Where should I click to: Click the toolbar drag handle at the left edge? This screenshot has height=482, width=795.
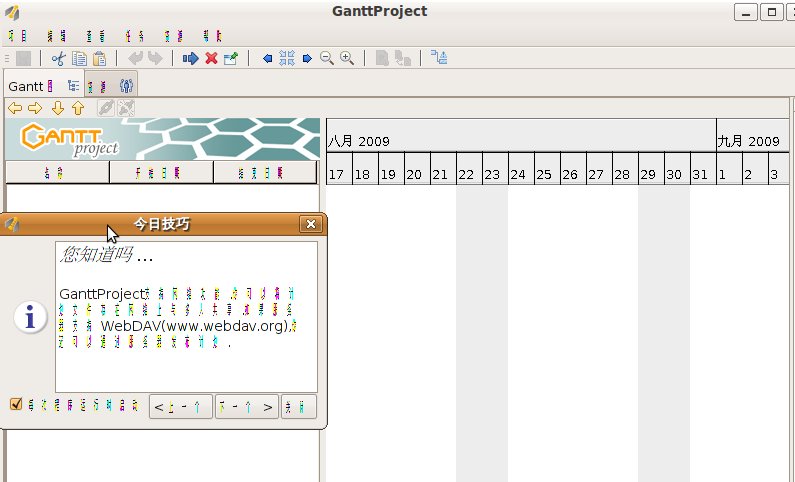[x=7, y=58]
